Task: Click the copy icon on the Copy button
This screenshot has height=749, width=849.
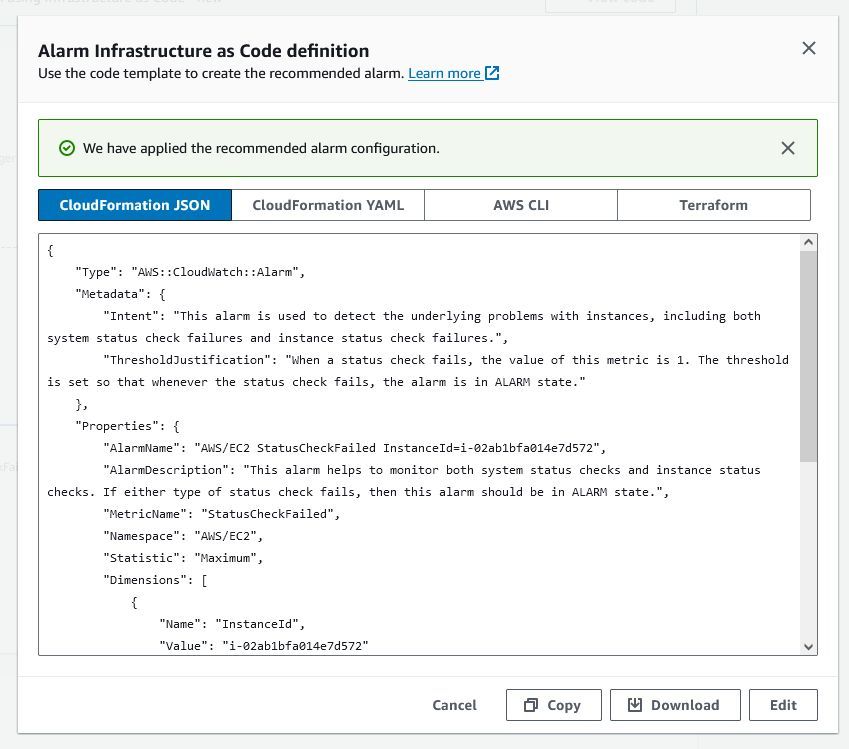Action: point(533,705)
